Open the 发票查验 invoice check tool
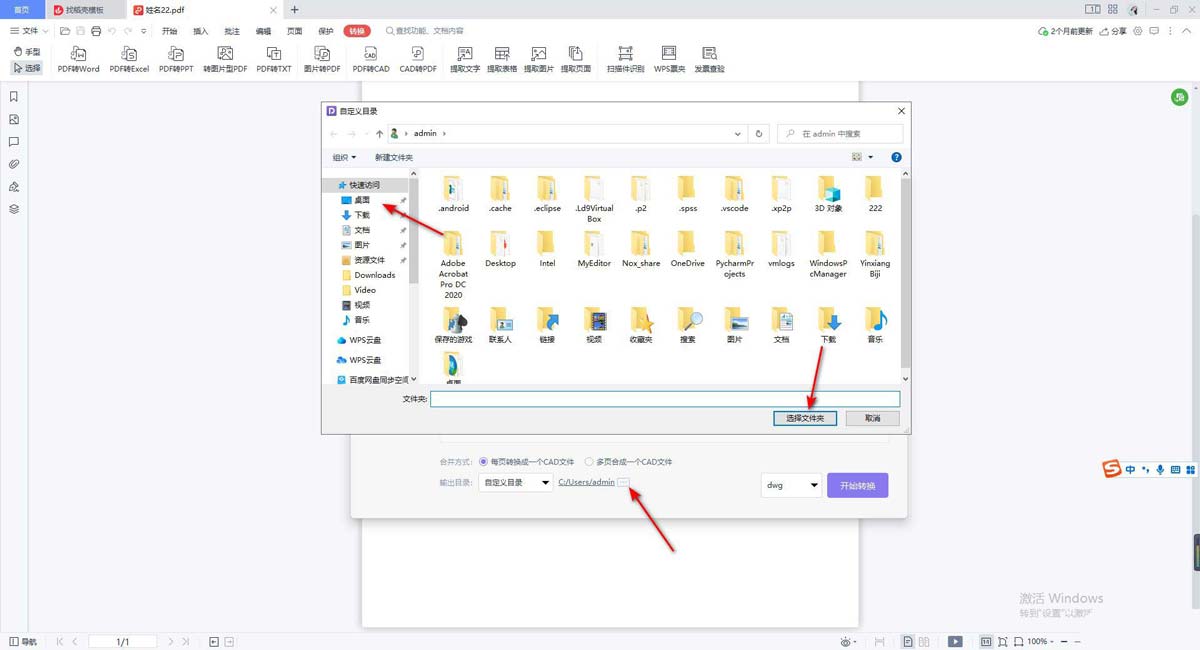Screen dimensions: 1200x650 [x=709, y=59]
